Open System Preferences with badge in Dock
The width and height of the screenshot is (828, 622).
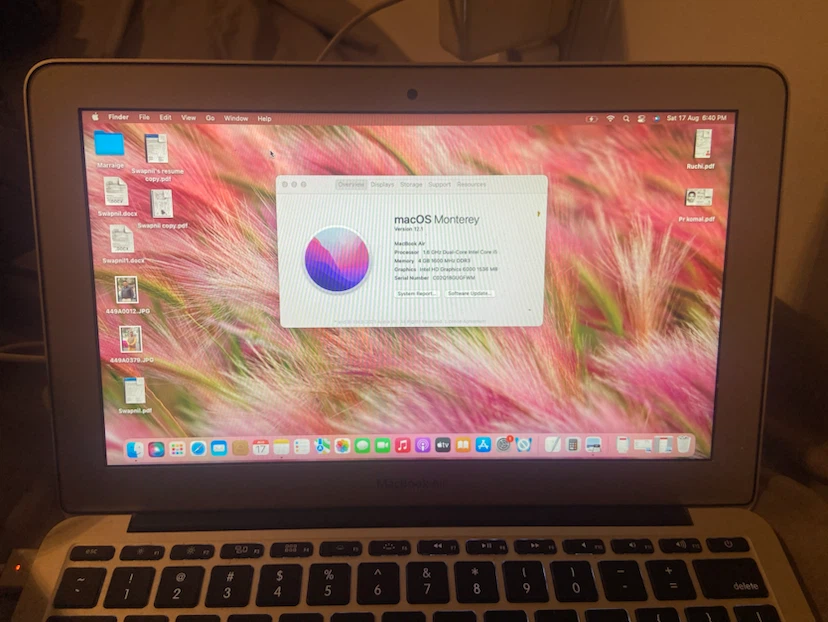pos(504,445)
